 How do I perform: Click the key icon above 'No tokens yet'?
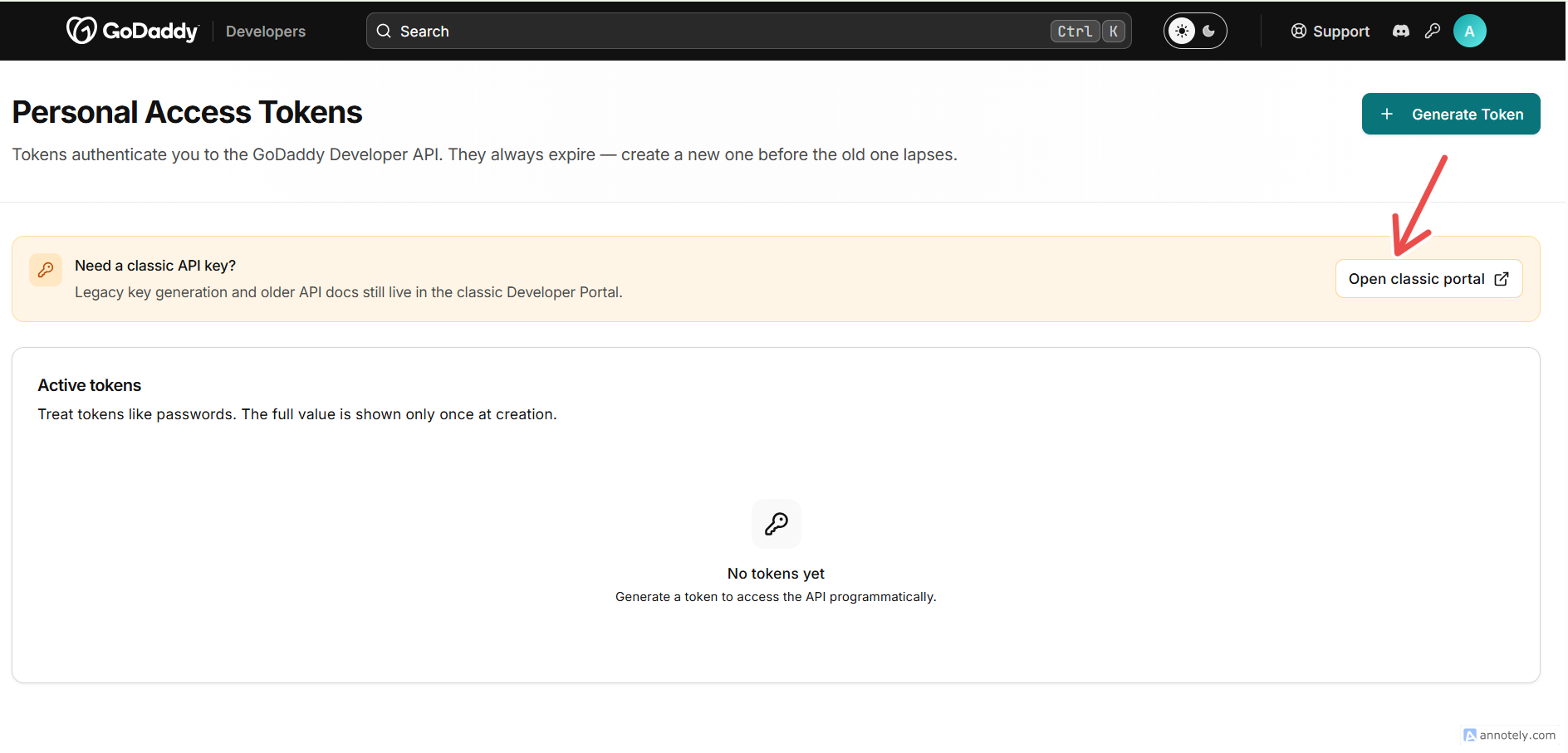777,524
